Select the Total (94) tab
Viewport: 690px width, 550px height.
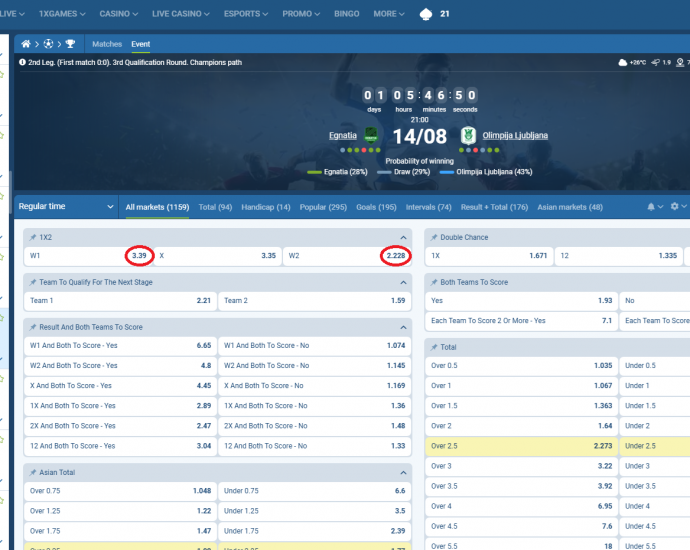215,207
